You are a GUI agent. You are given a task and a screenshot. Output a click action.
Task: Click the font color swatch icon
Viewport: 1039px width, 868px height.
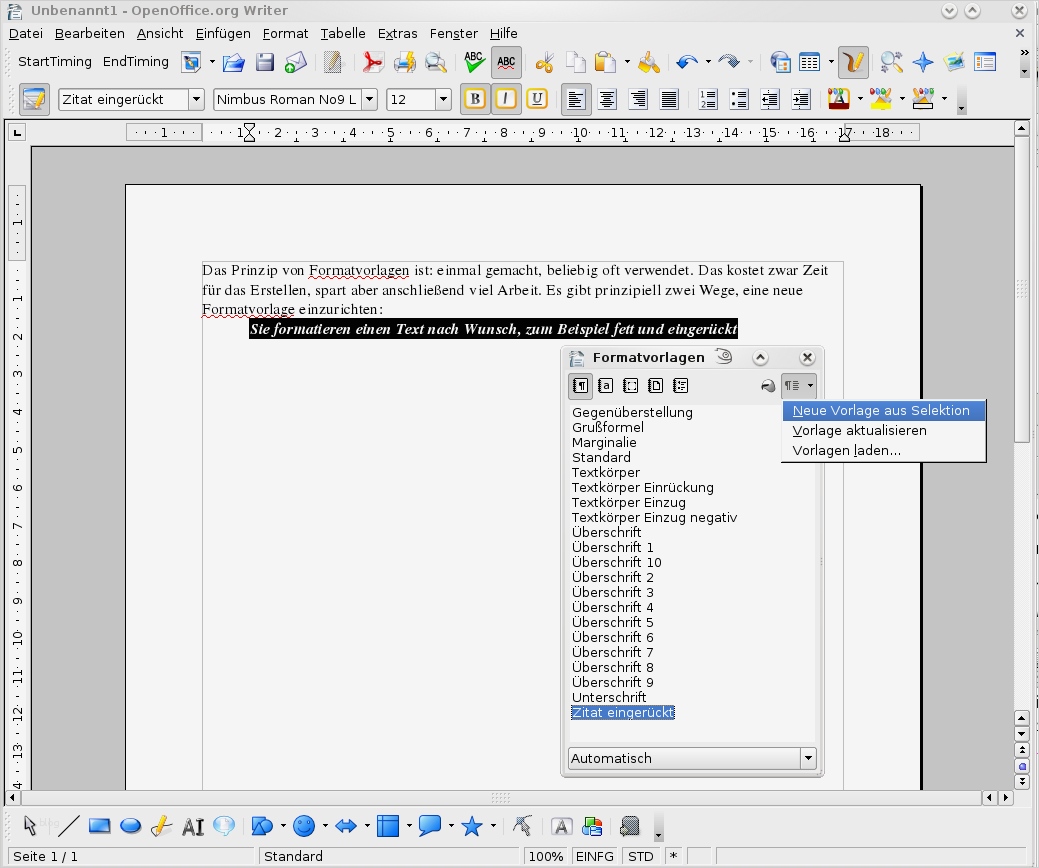tap(838, 99)
